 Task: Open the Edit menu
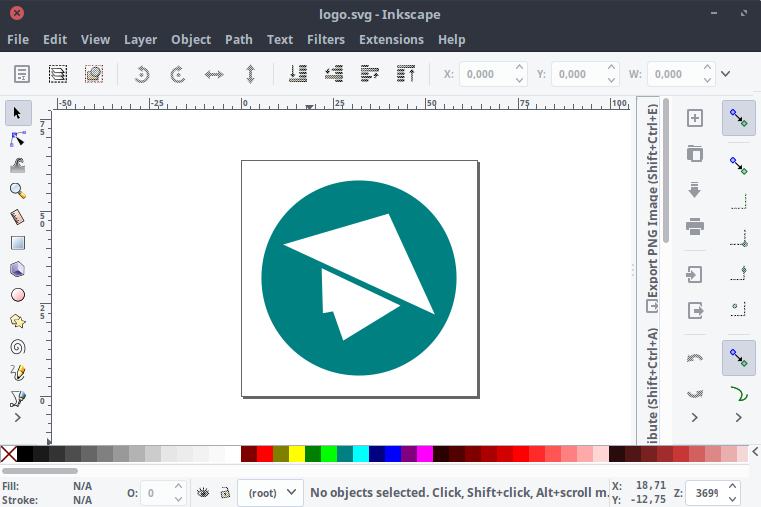tap(55, 40)
